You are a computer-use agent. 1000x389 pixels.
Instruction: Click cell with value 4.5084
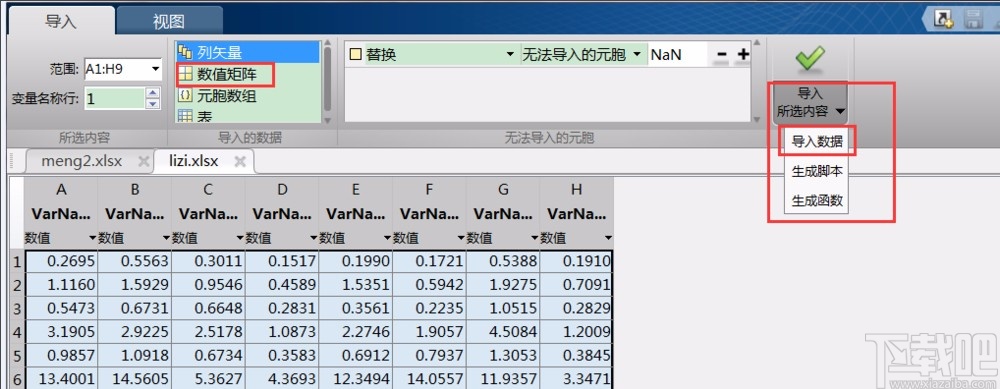pos(503,332)
